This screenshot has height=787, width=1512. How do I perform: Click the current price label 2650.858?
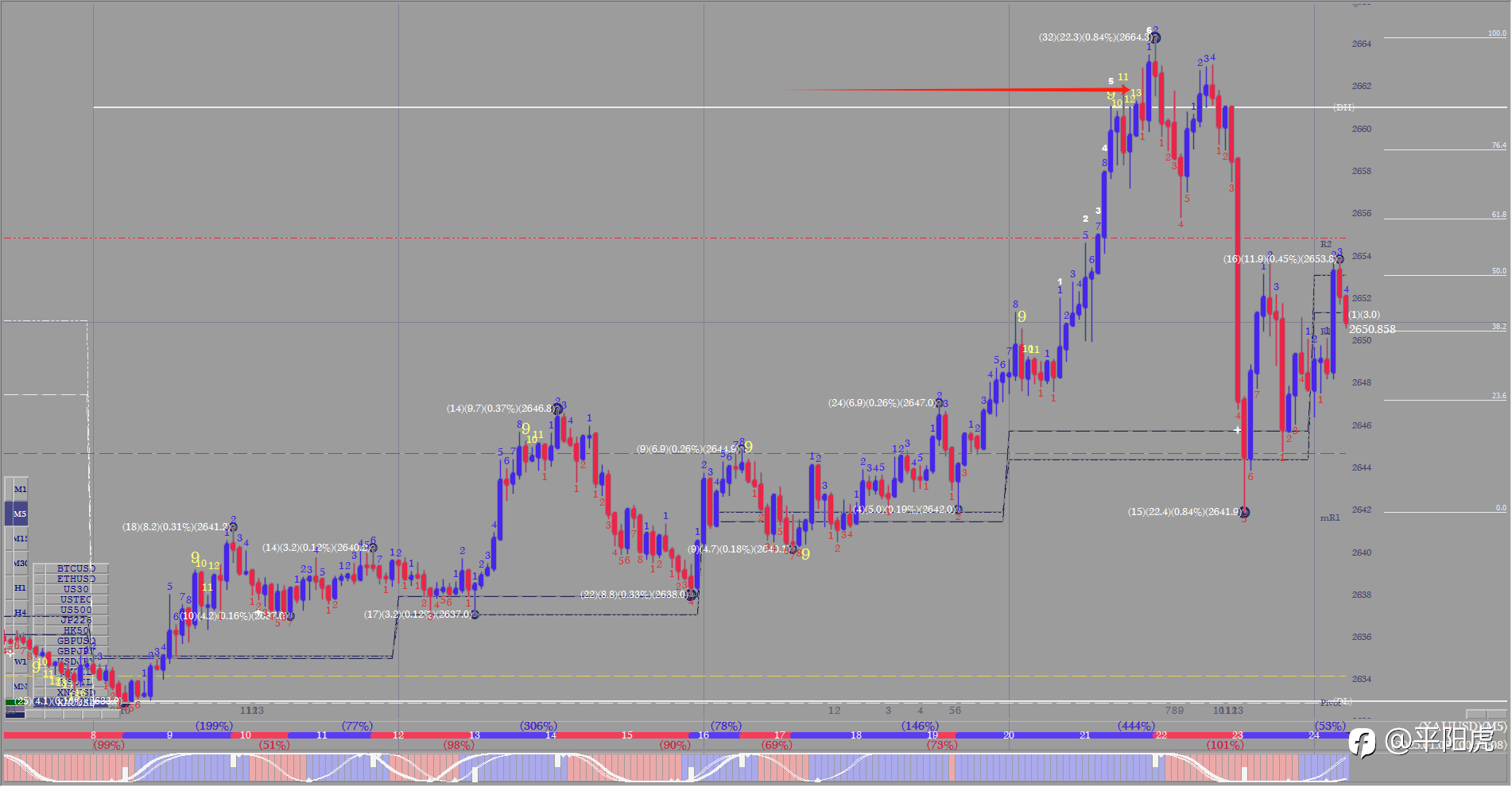tap(1372, 329)
